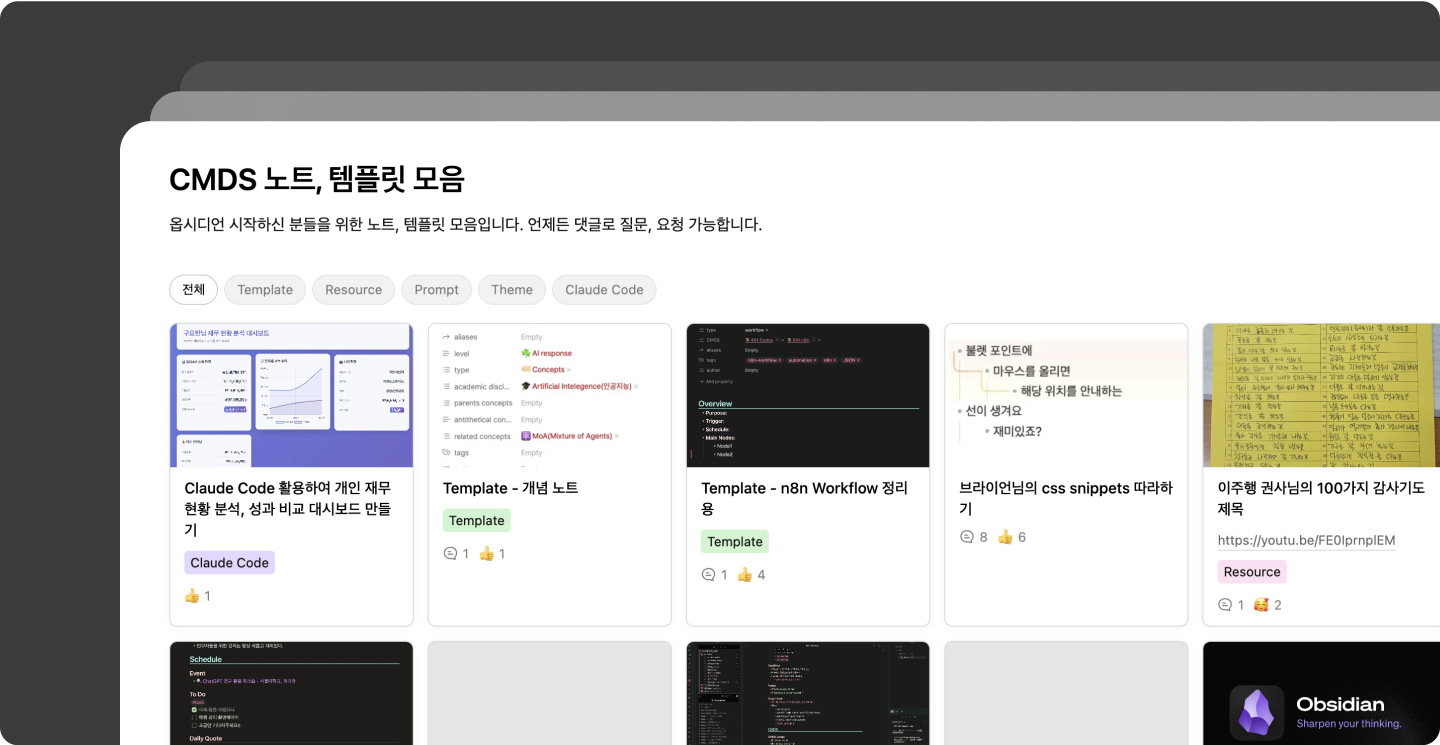
Task: Filter by the Theme tab
Action: (x=512, y=290)
